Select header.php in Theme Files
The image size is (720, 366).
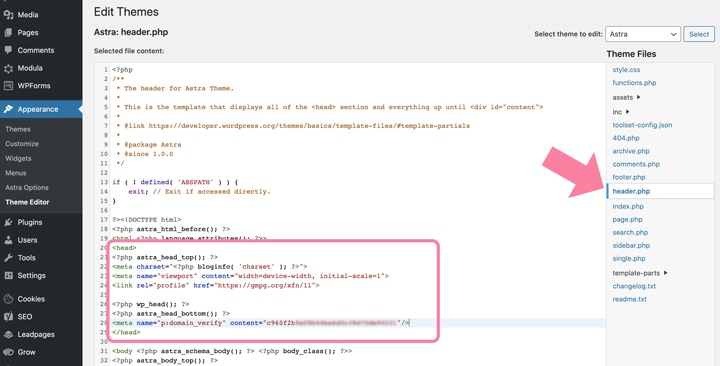660,191
